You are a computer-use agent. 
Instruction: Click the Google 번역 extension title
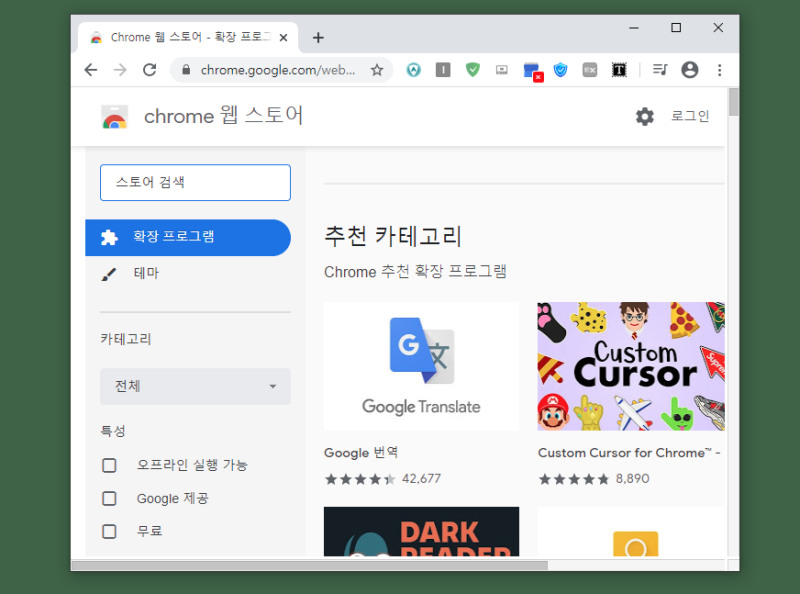tap(361, 453)
